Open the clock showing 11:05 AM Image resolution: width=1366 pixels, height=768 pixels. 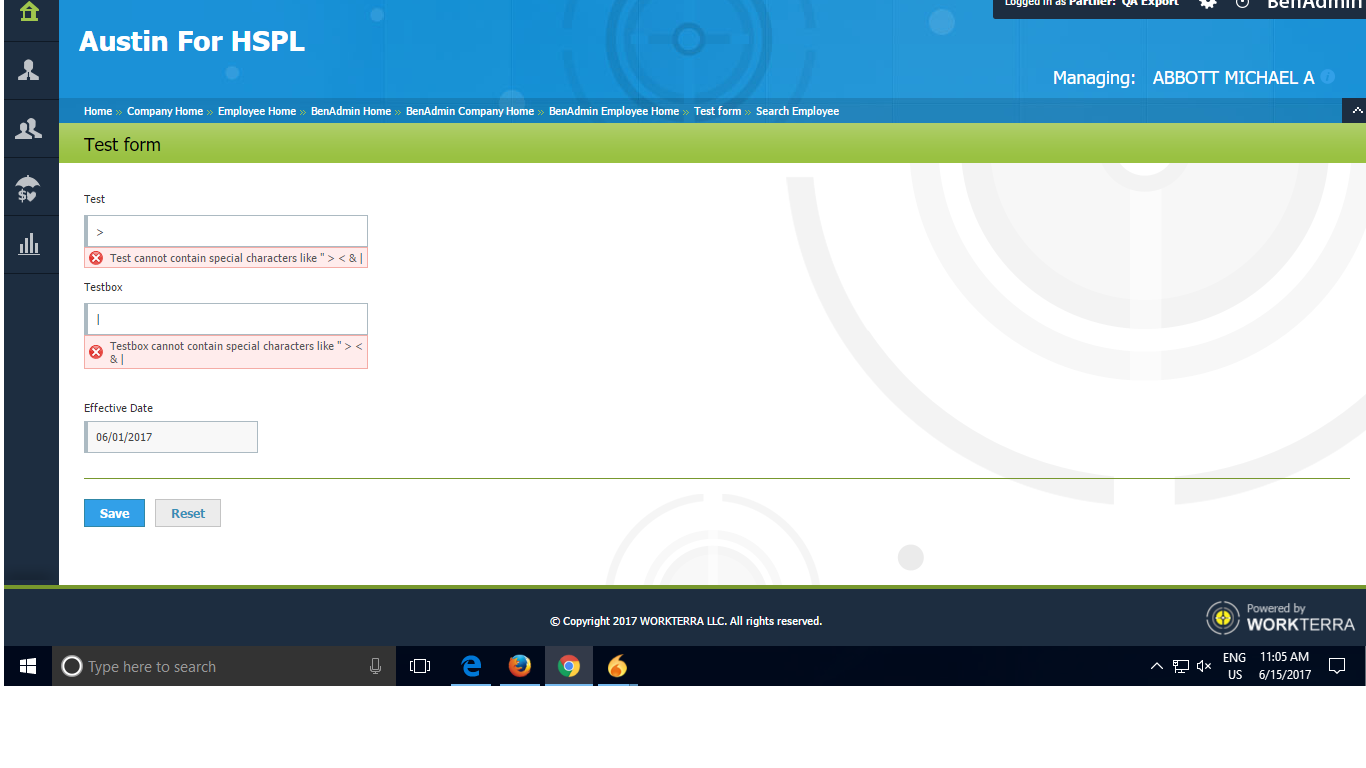(x=1285, y=666)
